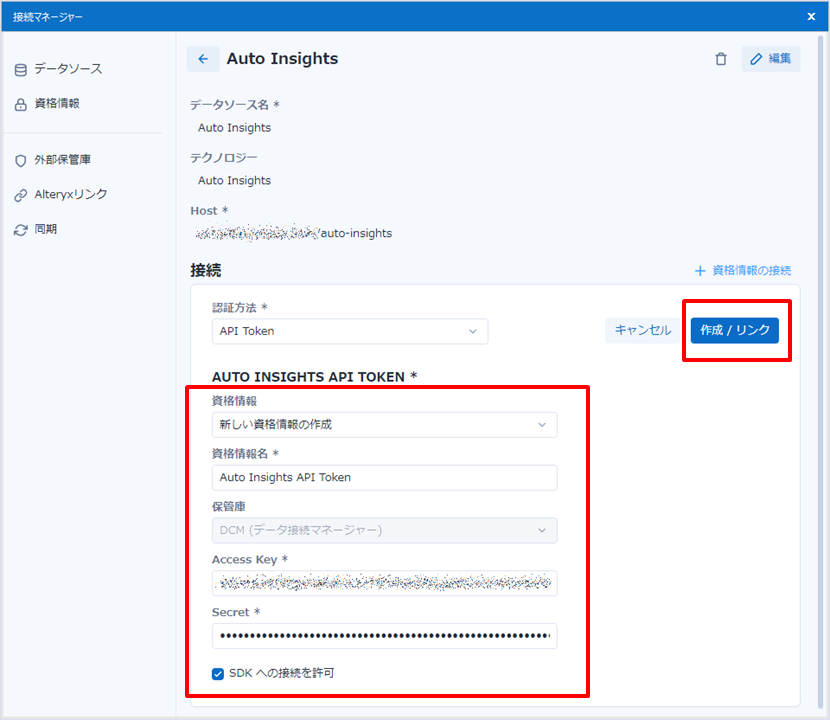The width and height of the screenshot is (830, 720).
Task: Click the back arrow beside Auto Insights
Action: click(203, 59)
